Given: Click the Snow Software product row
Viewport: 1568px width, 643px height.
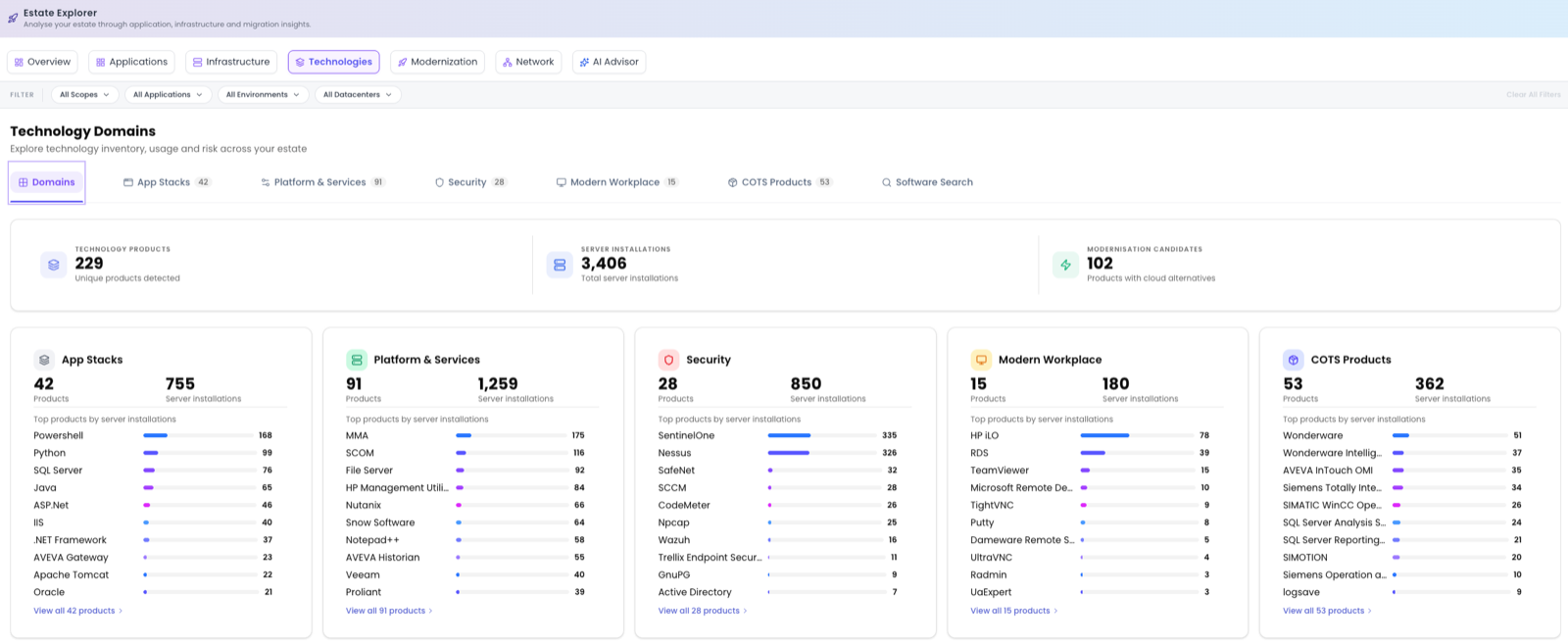Looking at the screenshot, I should point(465,522).
